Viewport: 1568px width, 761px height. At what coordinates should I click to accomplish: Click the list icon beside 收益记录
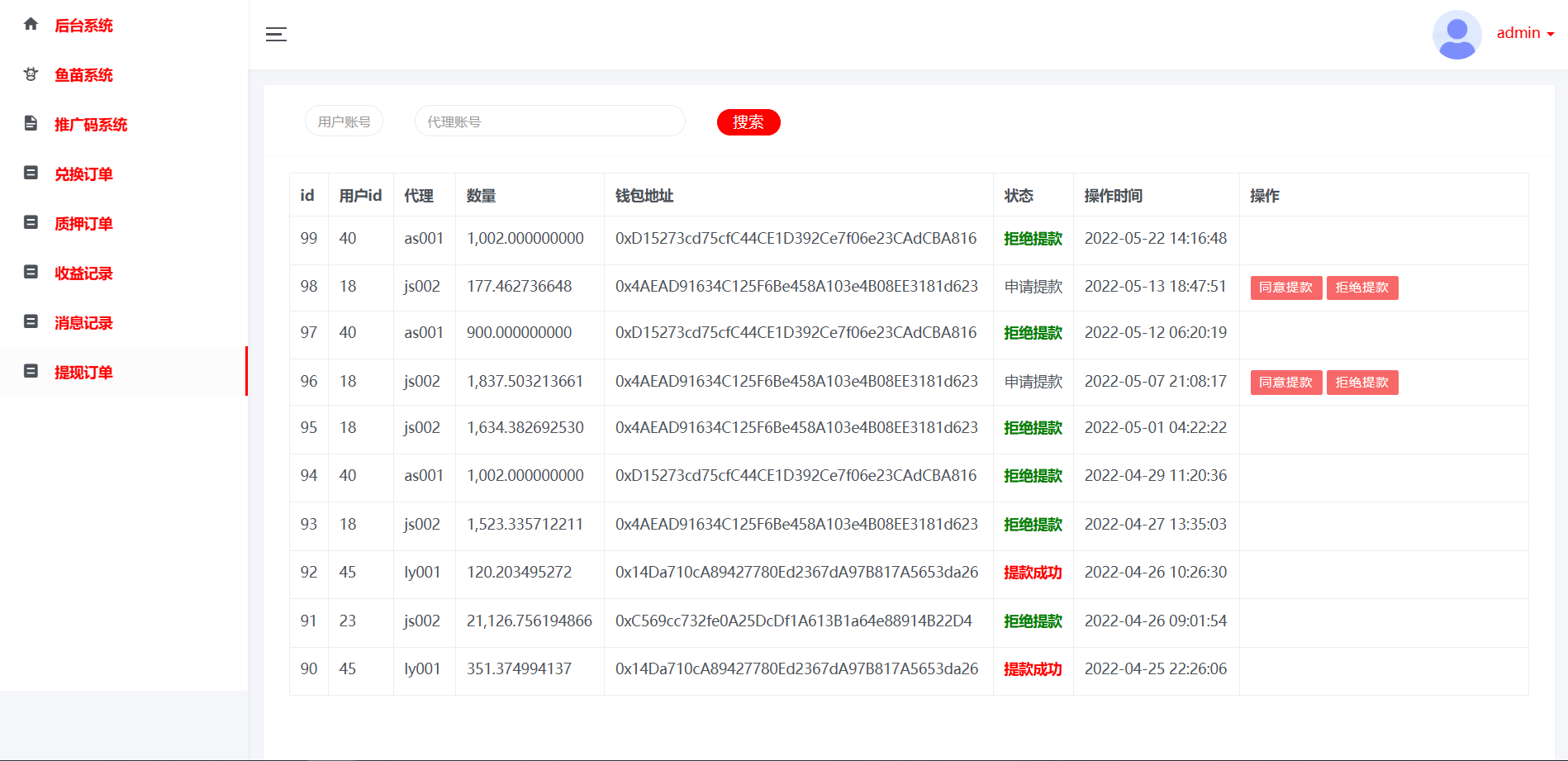(31, 273)
